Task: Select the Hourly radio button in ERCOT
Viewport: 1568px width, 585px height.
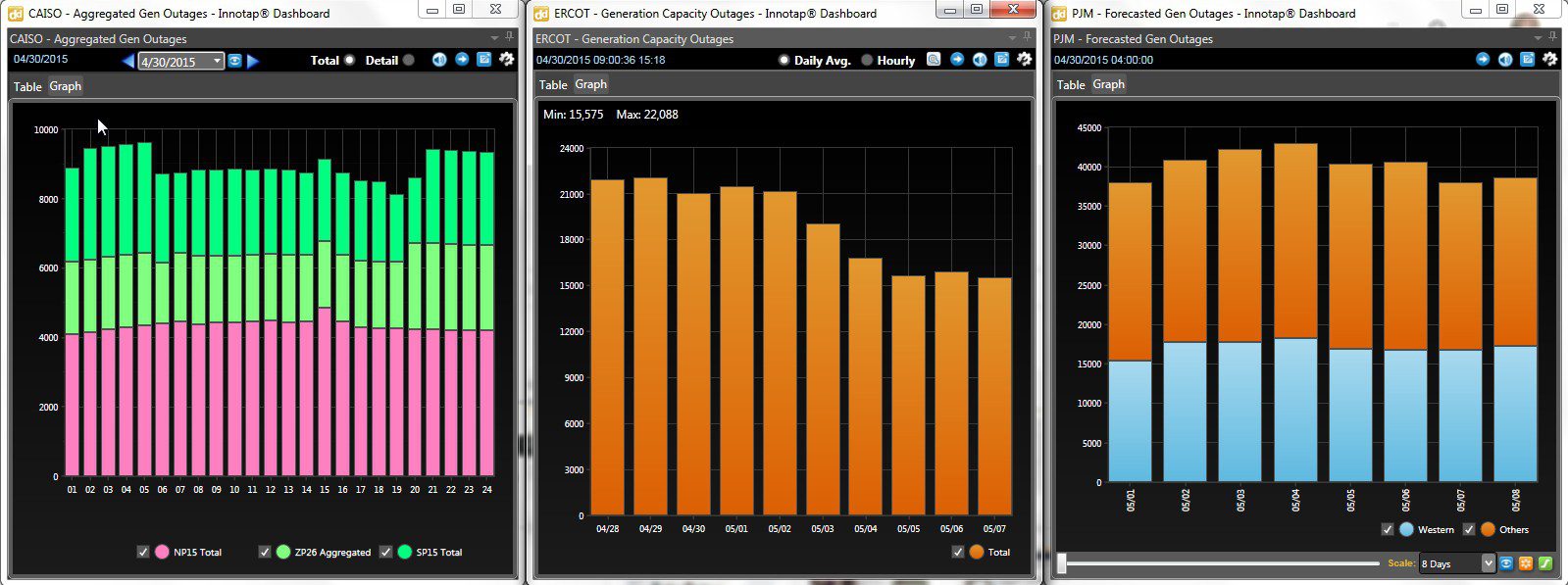Action: [867, 60]
